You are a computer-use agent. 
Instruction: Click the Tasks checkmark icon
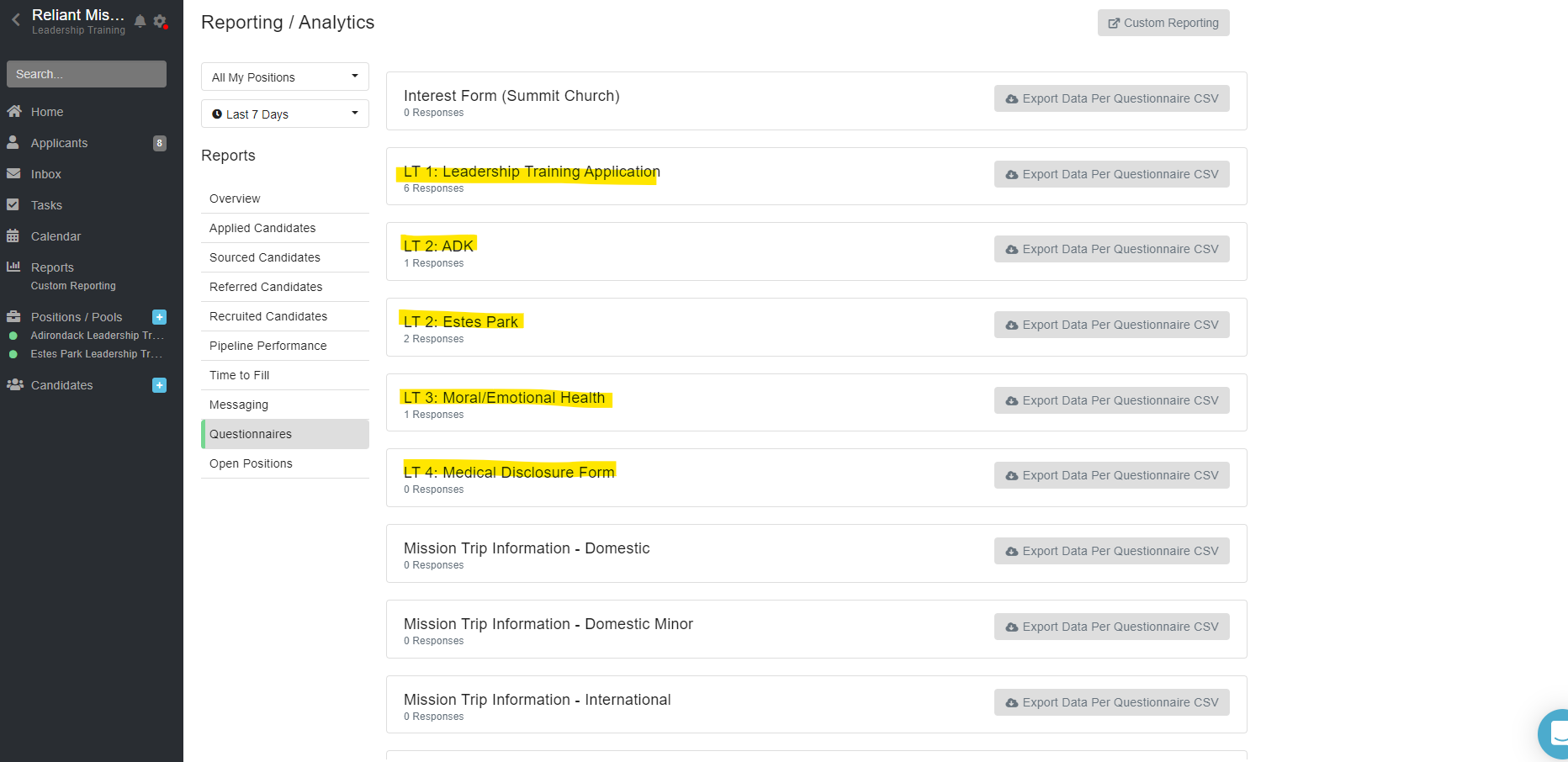(x=13, y=204)
